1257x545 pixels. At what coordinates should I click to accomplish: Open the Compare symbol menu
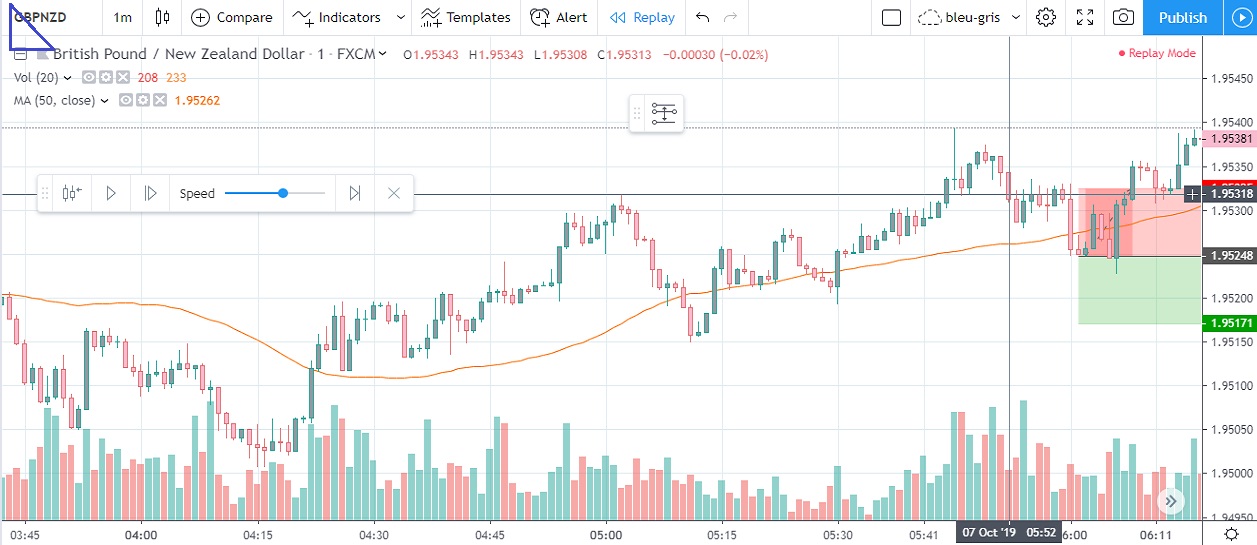pos(231,17)
